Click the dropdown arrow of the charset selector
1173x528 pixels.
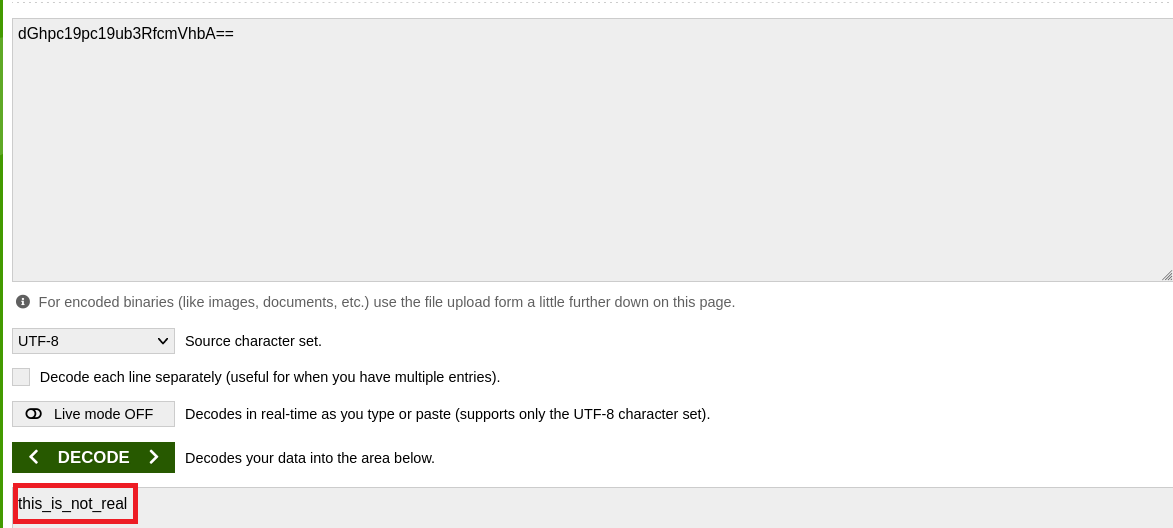(x=163, y=341)
